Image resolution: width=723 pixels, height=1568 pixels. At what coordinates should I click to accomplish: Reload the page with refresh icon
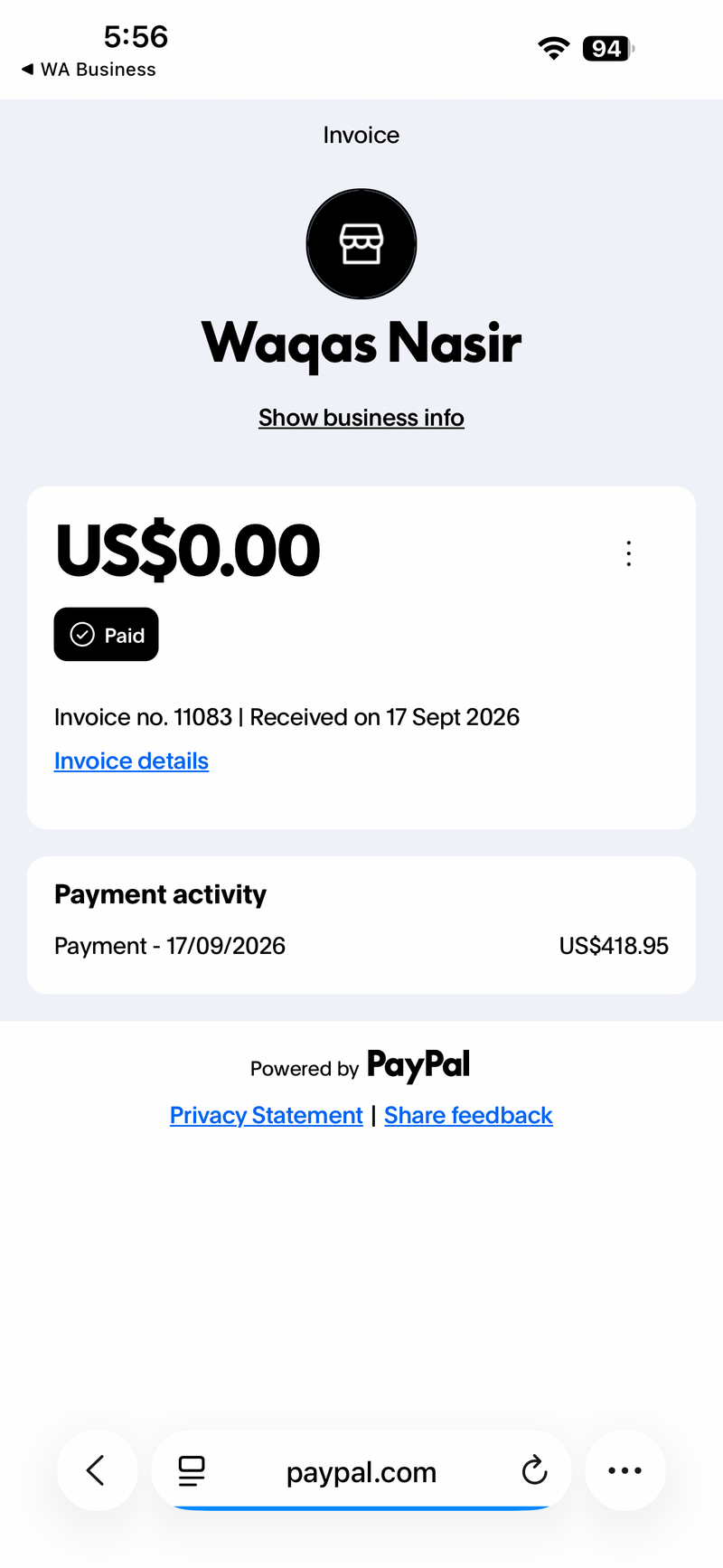(x=535, y=1470)
